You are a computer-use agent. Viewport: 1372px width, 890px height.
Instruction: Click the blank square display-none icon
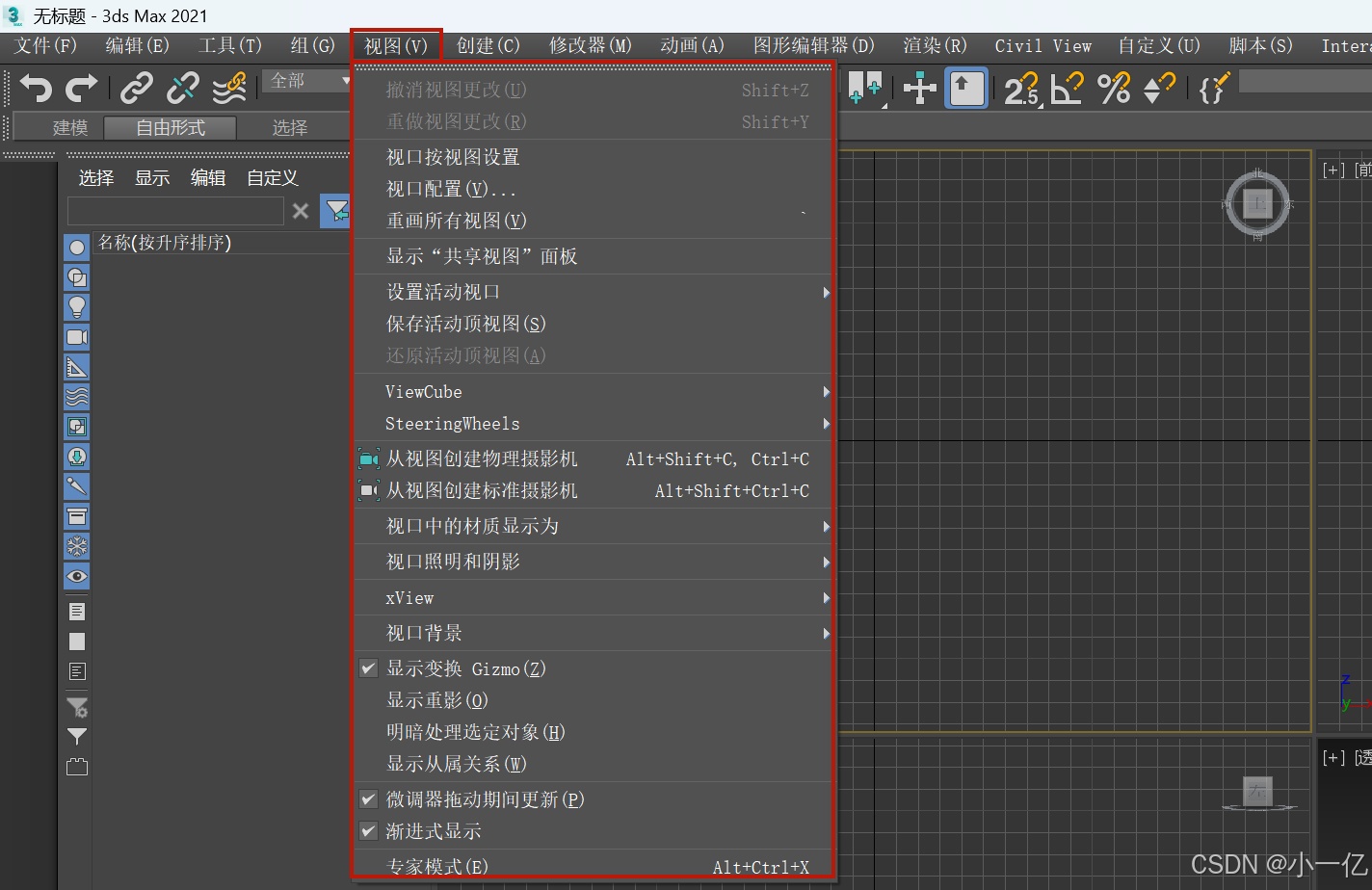[77, 641]
